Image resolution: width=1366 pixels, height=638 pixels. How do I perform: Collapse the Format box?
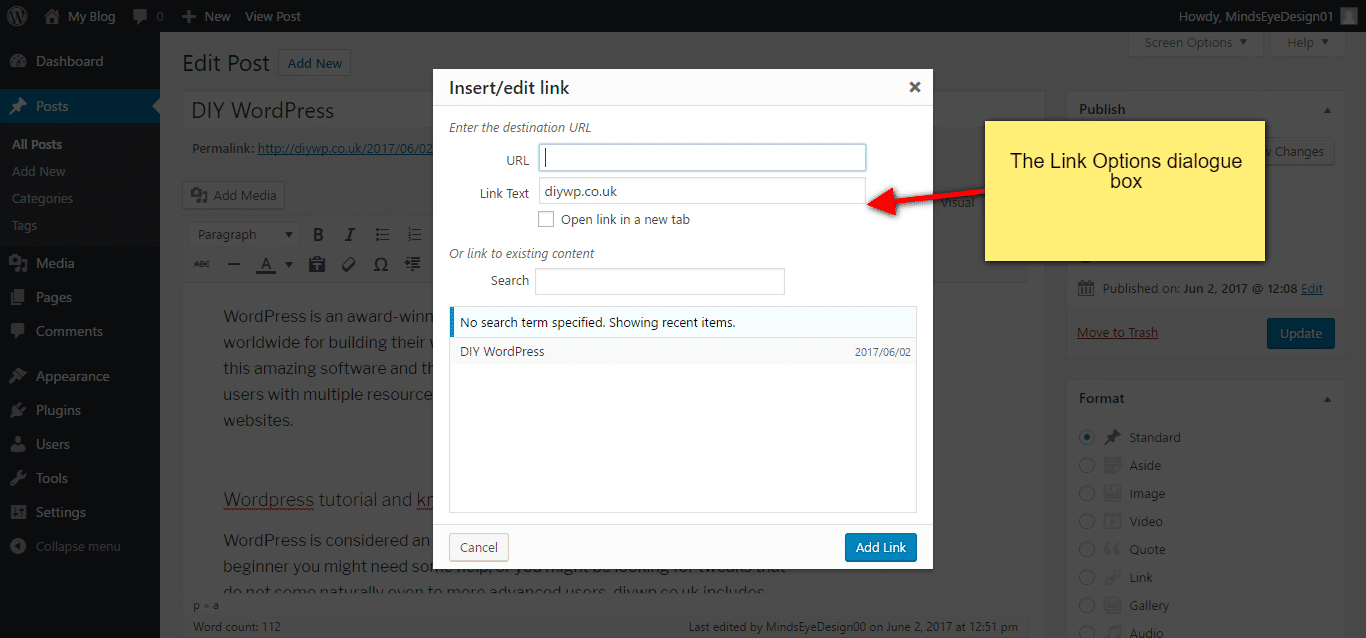click(1328, 398)
